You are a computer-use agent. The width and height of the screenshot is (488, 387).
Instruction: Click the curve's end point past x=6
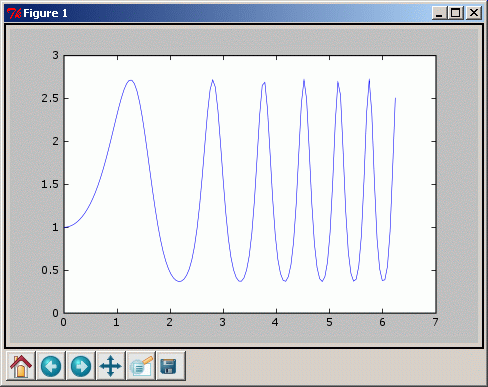tap(395, 98)
